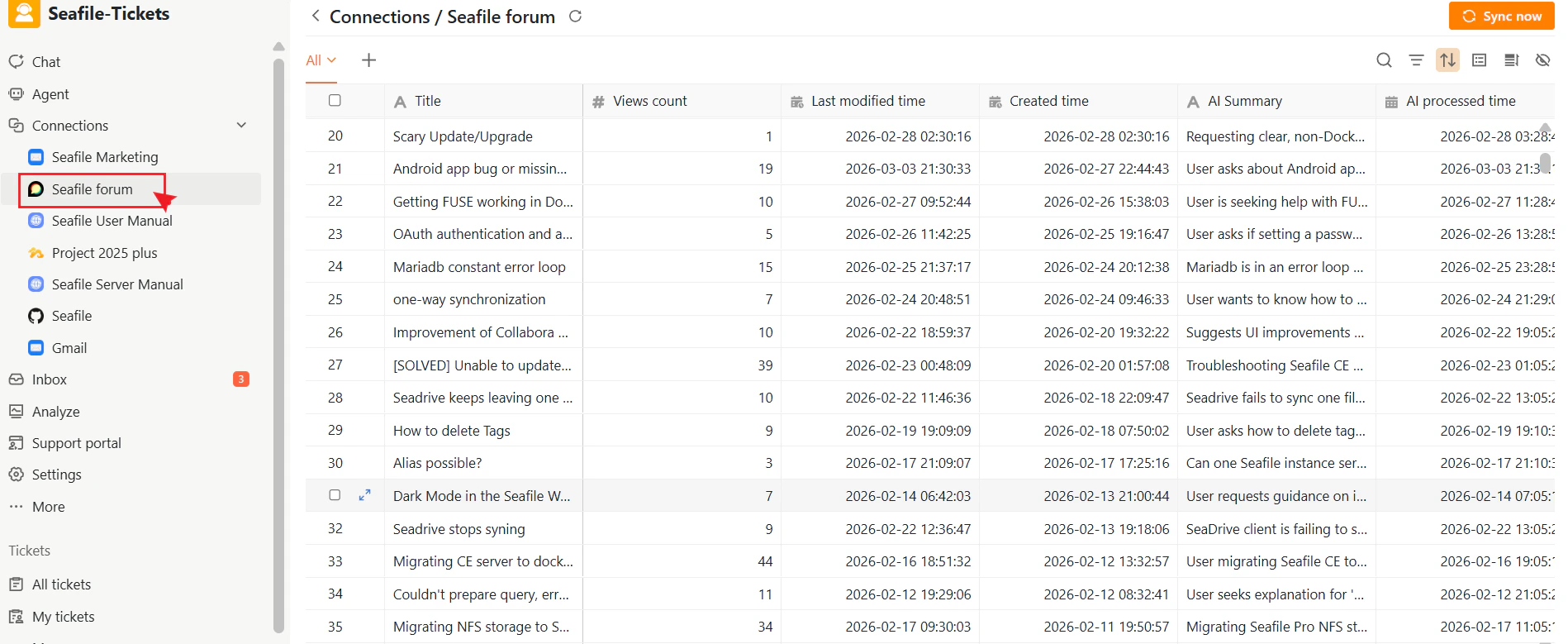Screen dimensions: 1568x644
Task: Select 'Mariadb is in an error loop' summary
Action: click(x=1276, y=267)
